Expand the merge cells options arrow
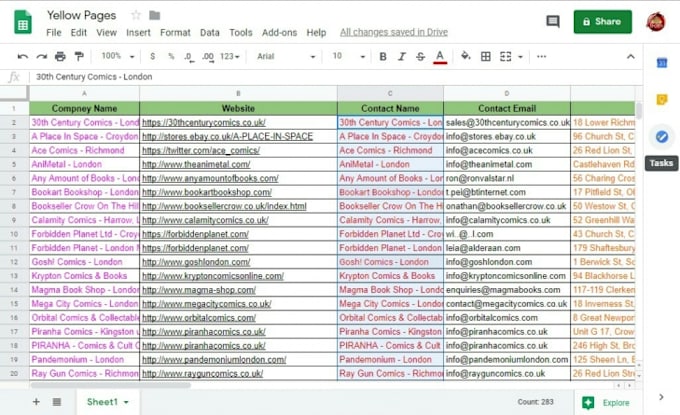 coord(520,57)
